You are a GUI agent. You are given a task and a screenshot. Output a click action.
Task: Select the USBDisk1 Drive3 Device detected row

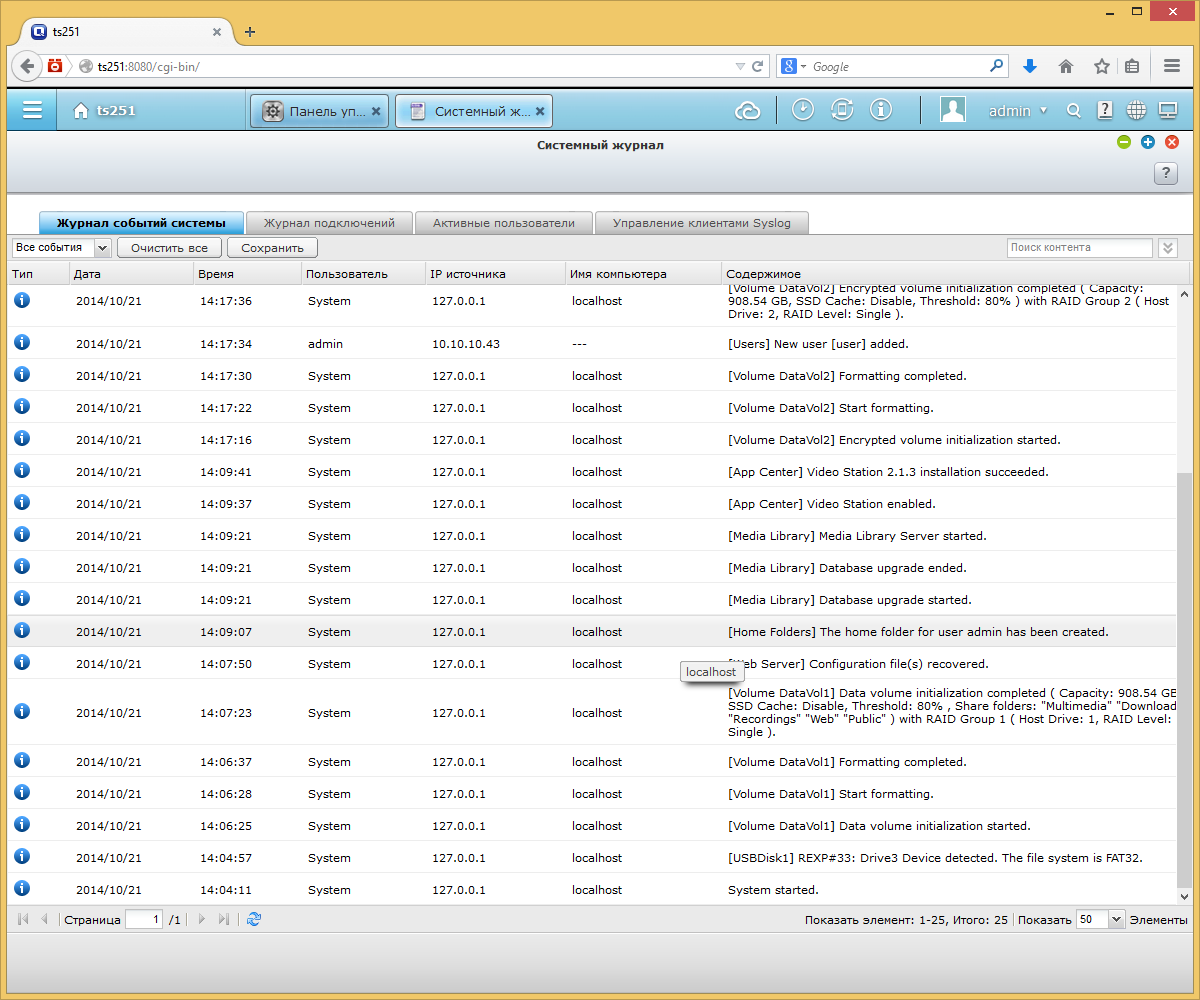point(592,857)
